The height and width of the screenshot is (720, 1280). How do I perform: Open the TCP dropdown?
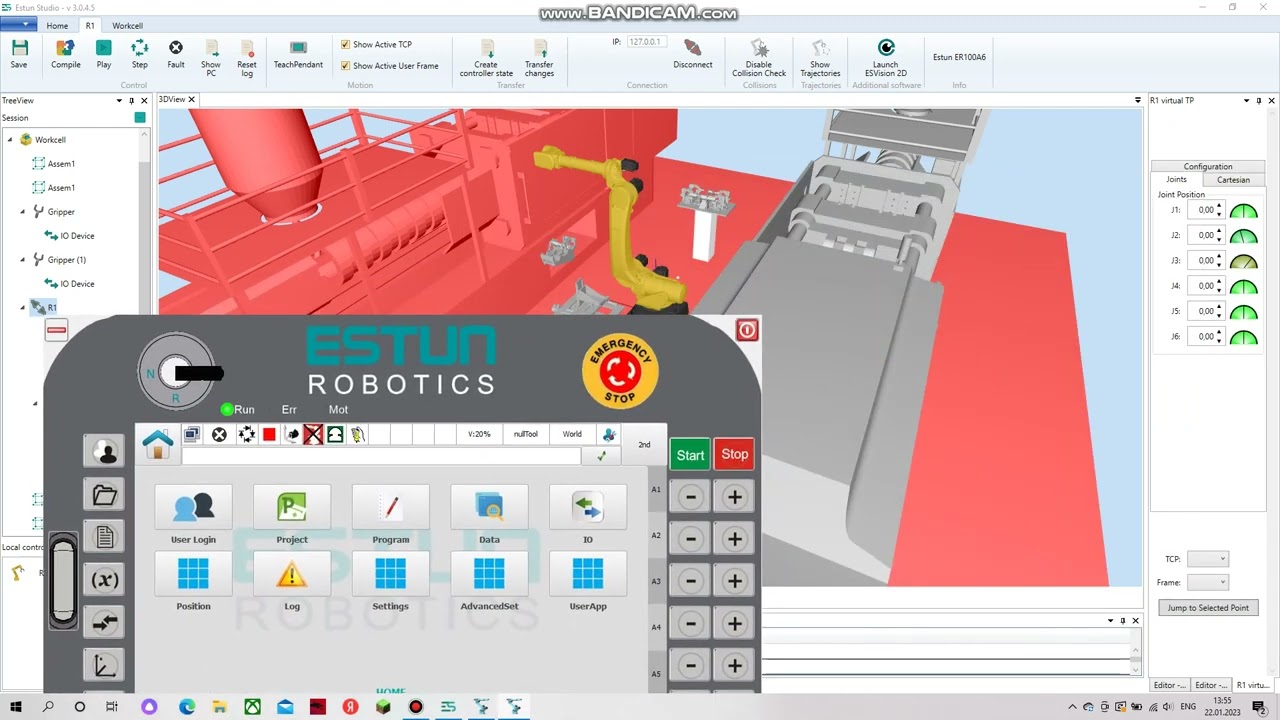coord(1208,559)
